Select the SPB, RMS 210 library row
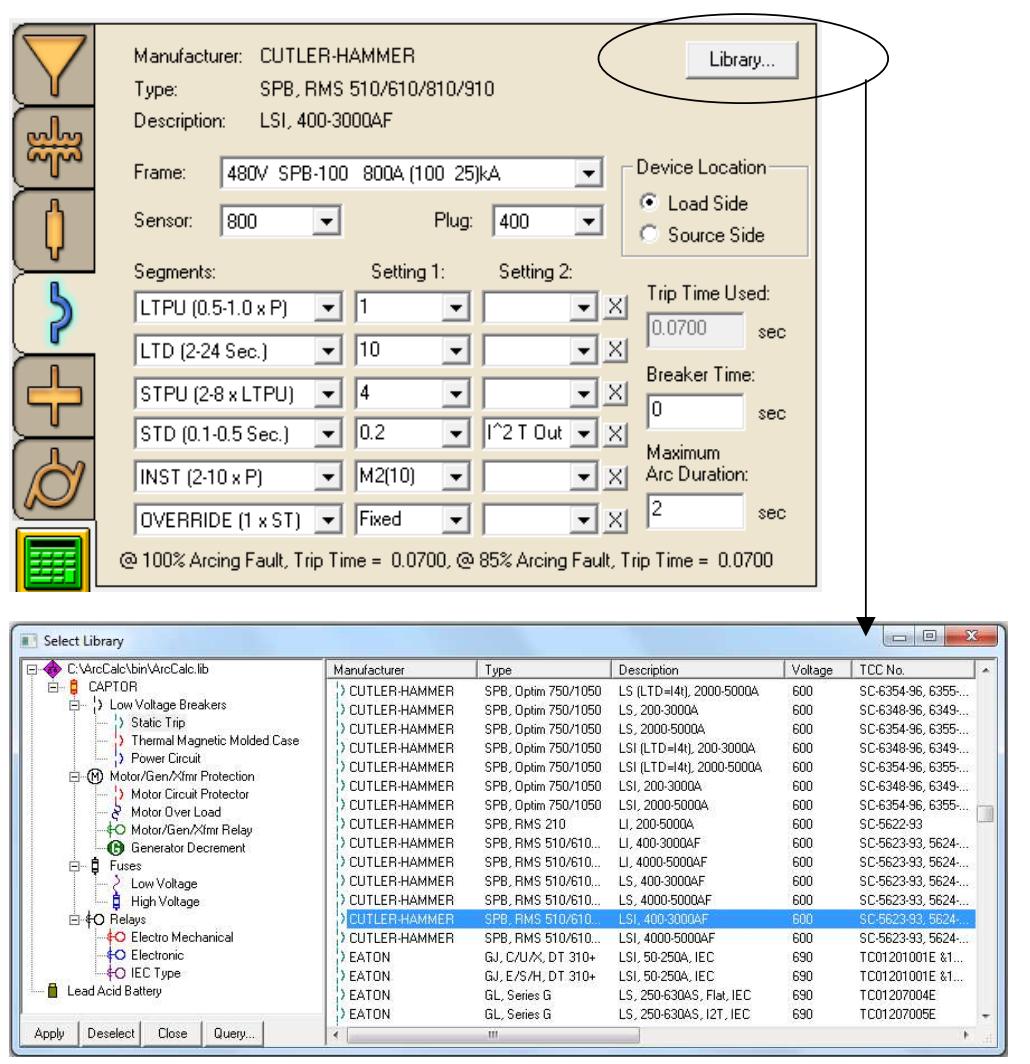1030x1064 pixels. click(655, 824)
